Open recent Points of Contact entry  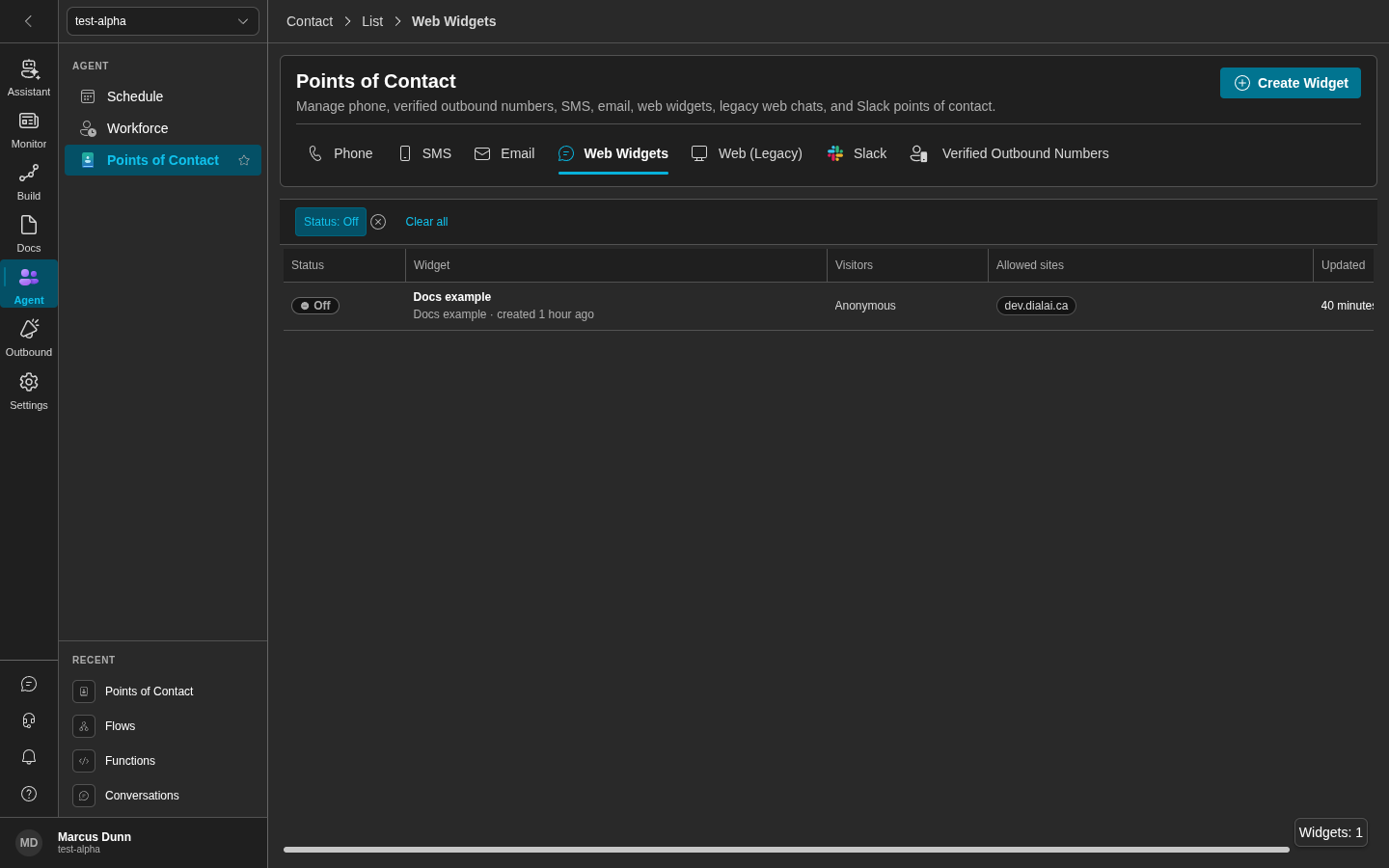[x=163, y=692]
